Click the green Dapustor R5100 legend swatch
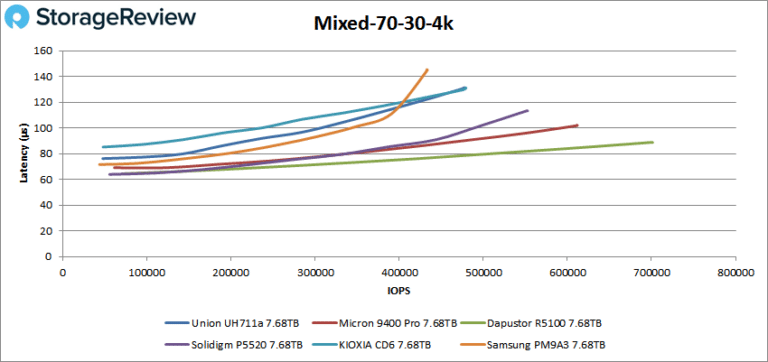 click(473, 323)
